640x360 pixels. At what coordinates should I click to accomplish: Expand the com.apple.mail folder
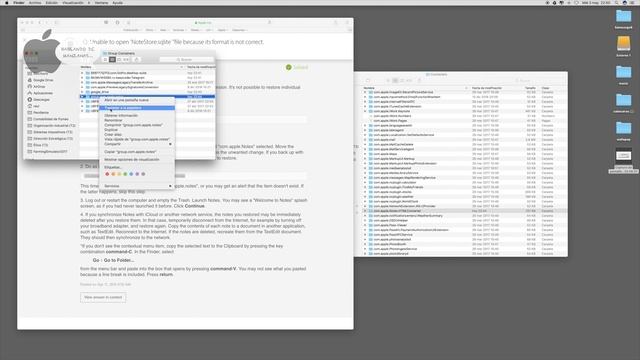(365, 140)
